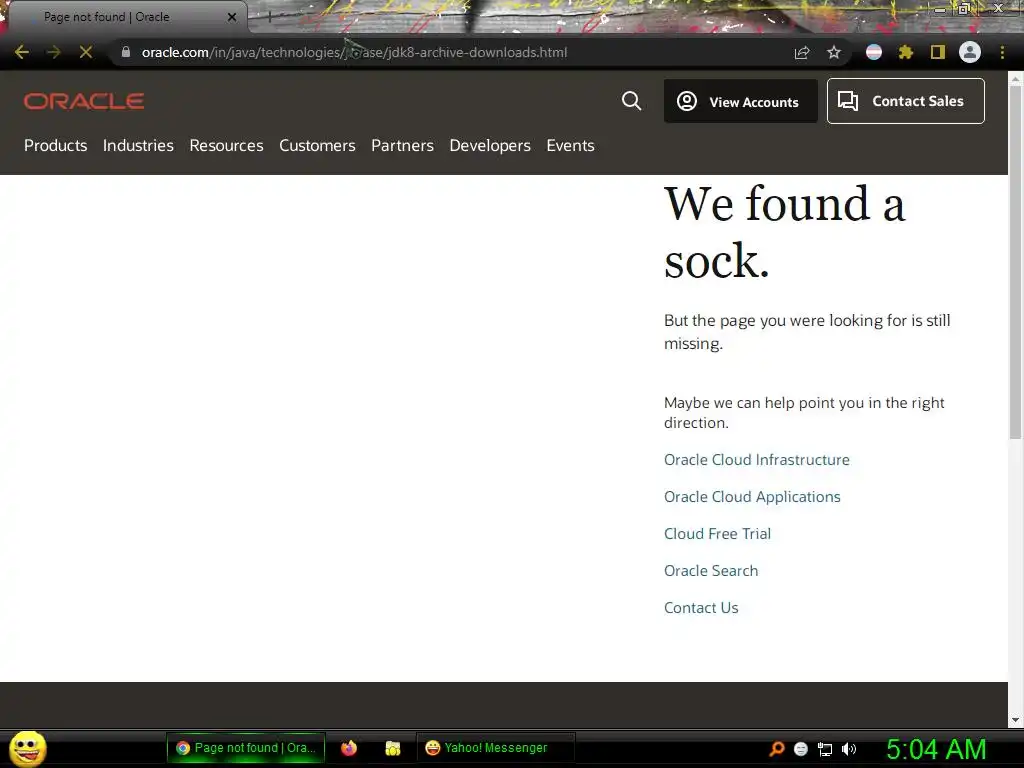This screenshot has height=768, width=1024.
Task: Close the Page not found tab
Action: [x=232, y=17]
